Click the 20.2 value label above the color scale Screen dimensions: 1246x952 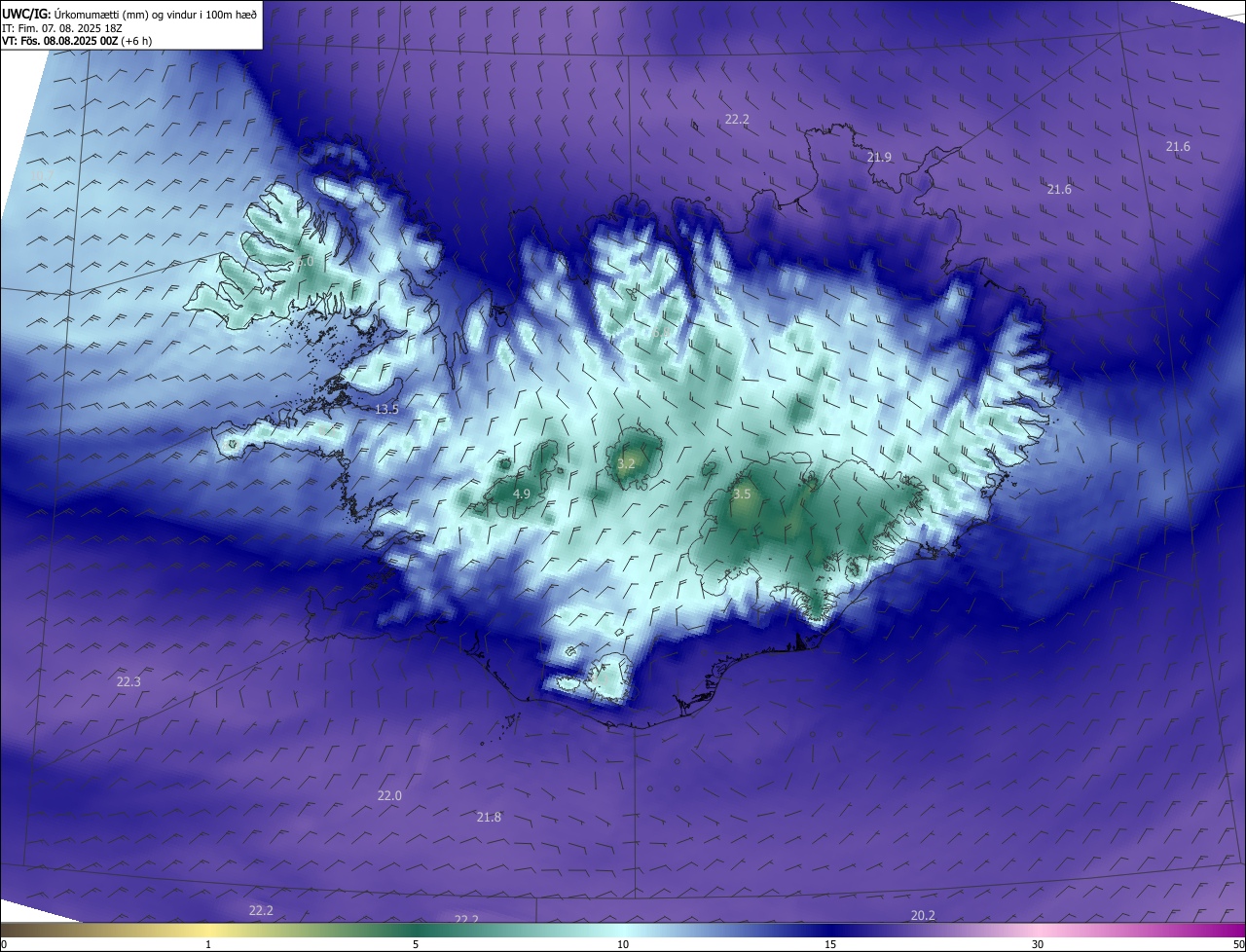point(923,915)
